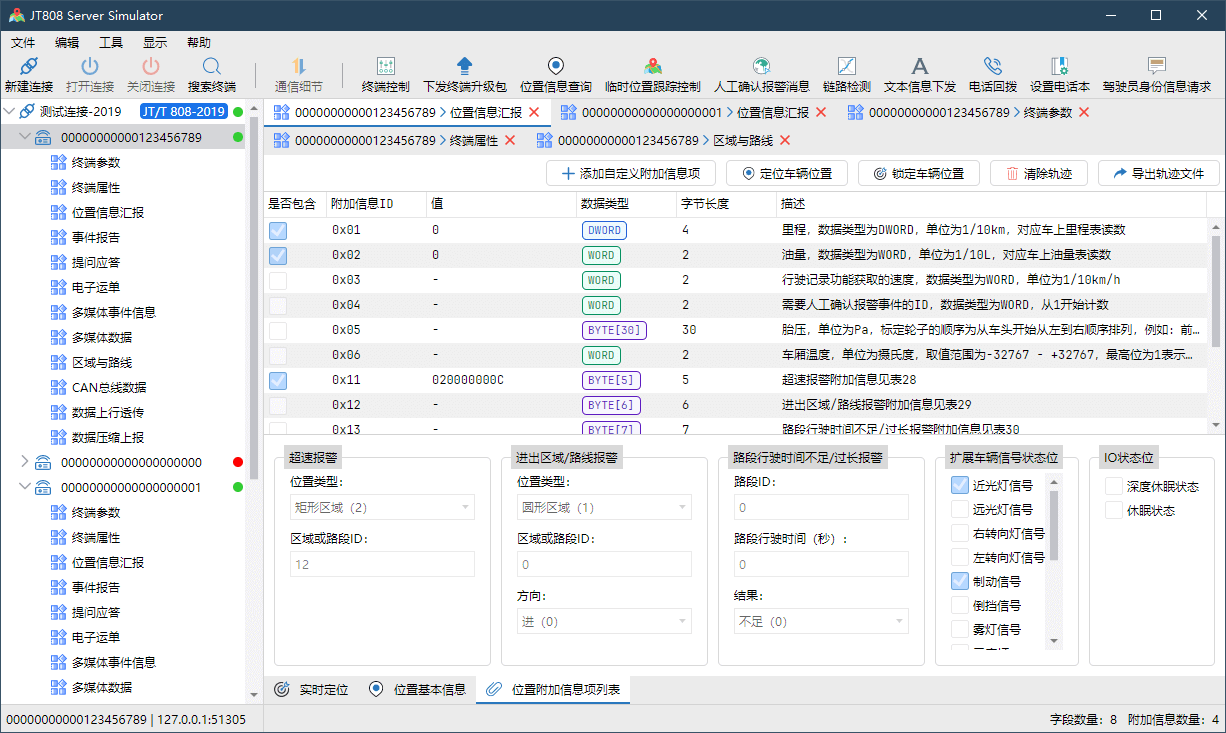This screenshot has width=1226, height=733.
Task: Click the additional info table vertical scrollbar
Action: coord(1216,290)
